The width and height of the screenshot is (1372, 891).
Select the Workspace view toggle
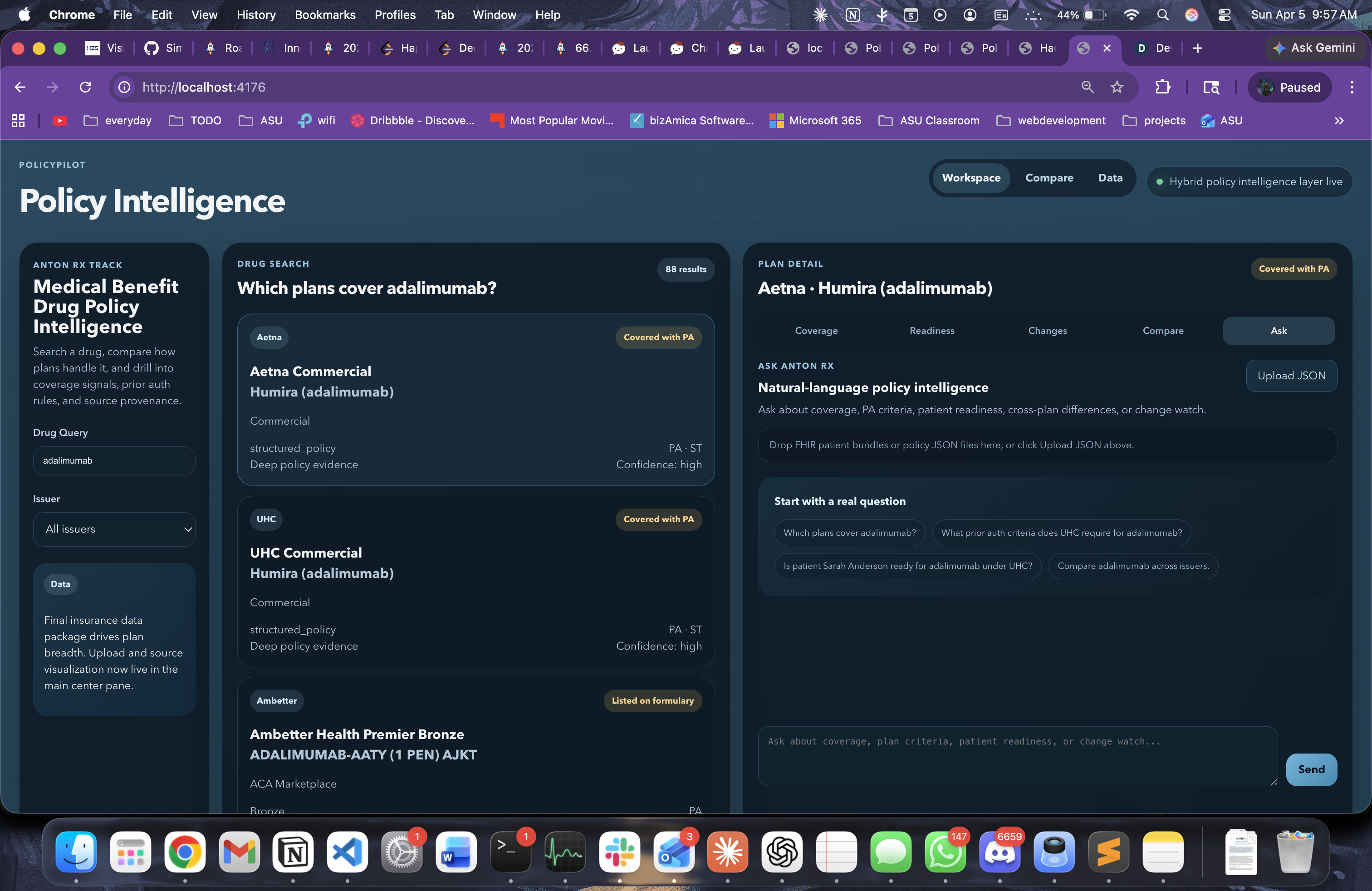tap(971, 178)
